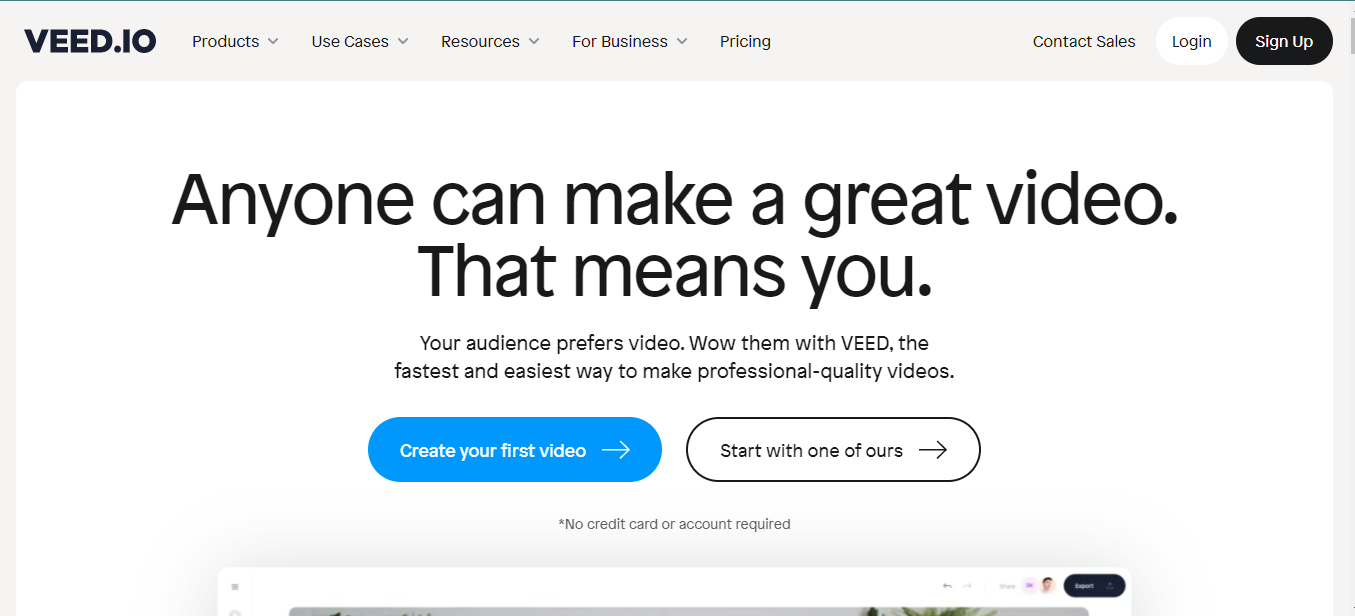Viewport: 1355px width, 616px height.
Task: Expand the Resources chevron arrow
Action: (534, 41)
